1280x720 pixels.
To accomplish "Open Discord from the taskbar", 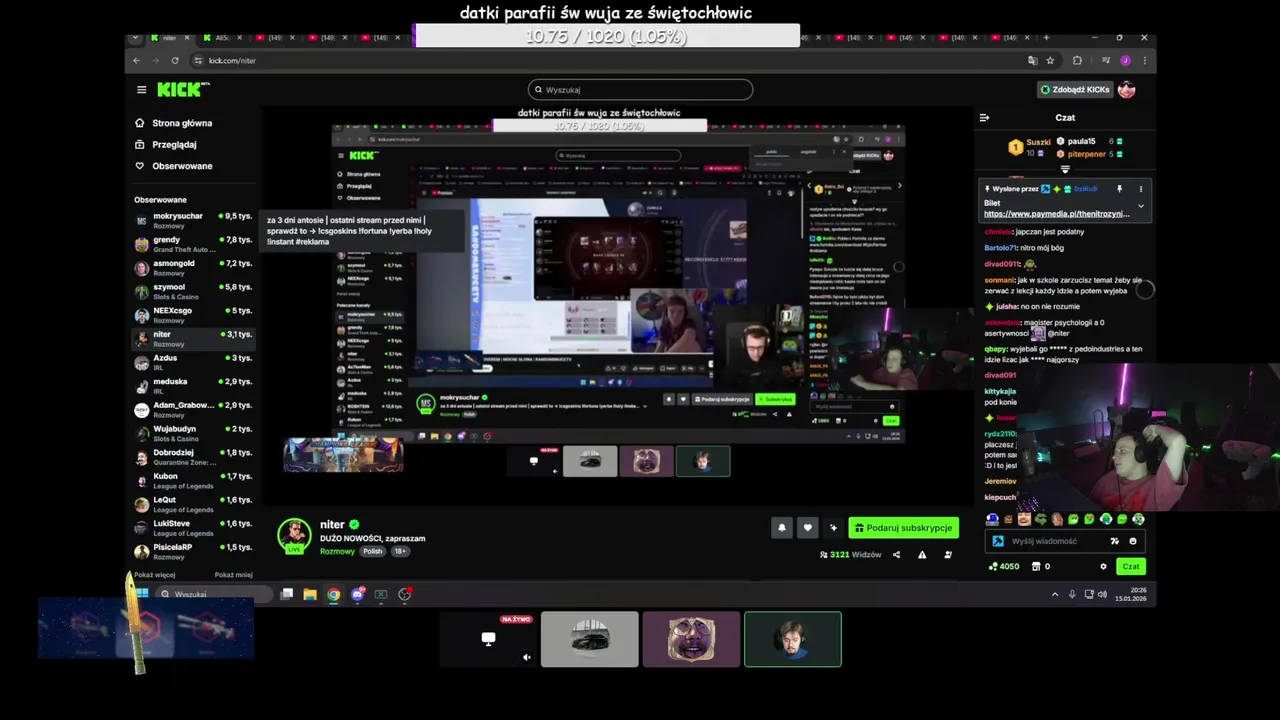I will pyautogui.click(x=357, y=594).
